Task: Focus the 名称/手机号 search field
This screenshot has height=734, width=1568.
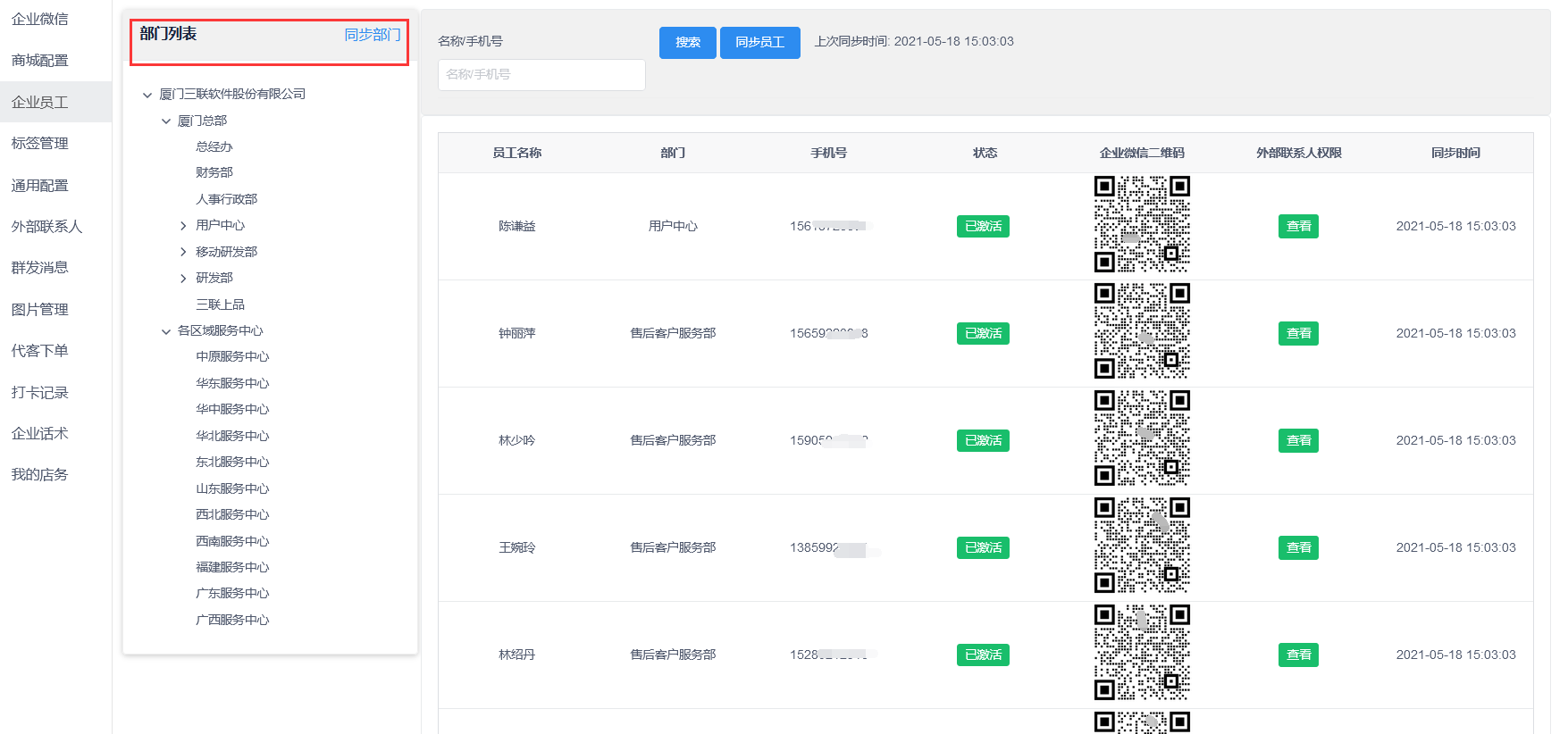Action: (541, 75)
